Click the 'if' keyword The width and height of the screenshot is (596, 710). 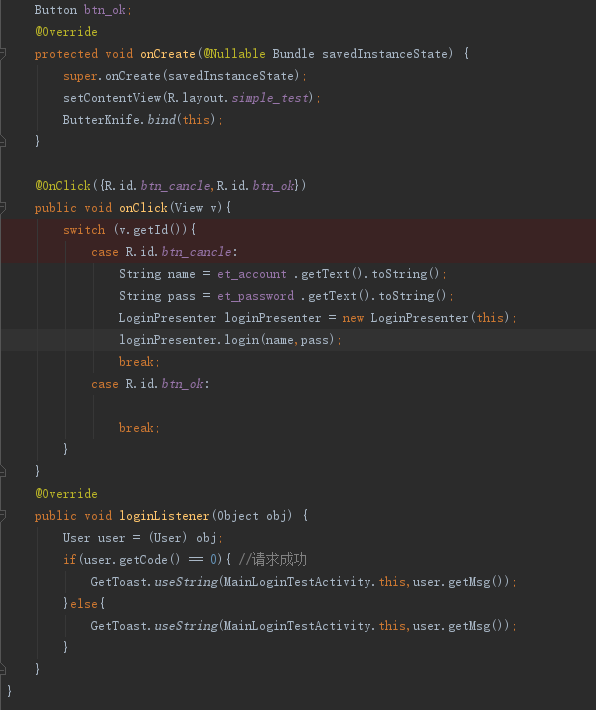[70, 560]
